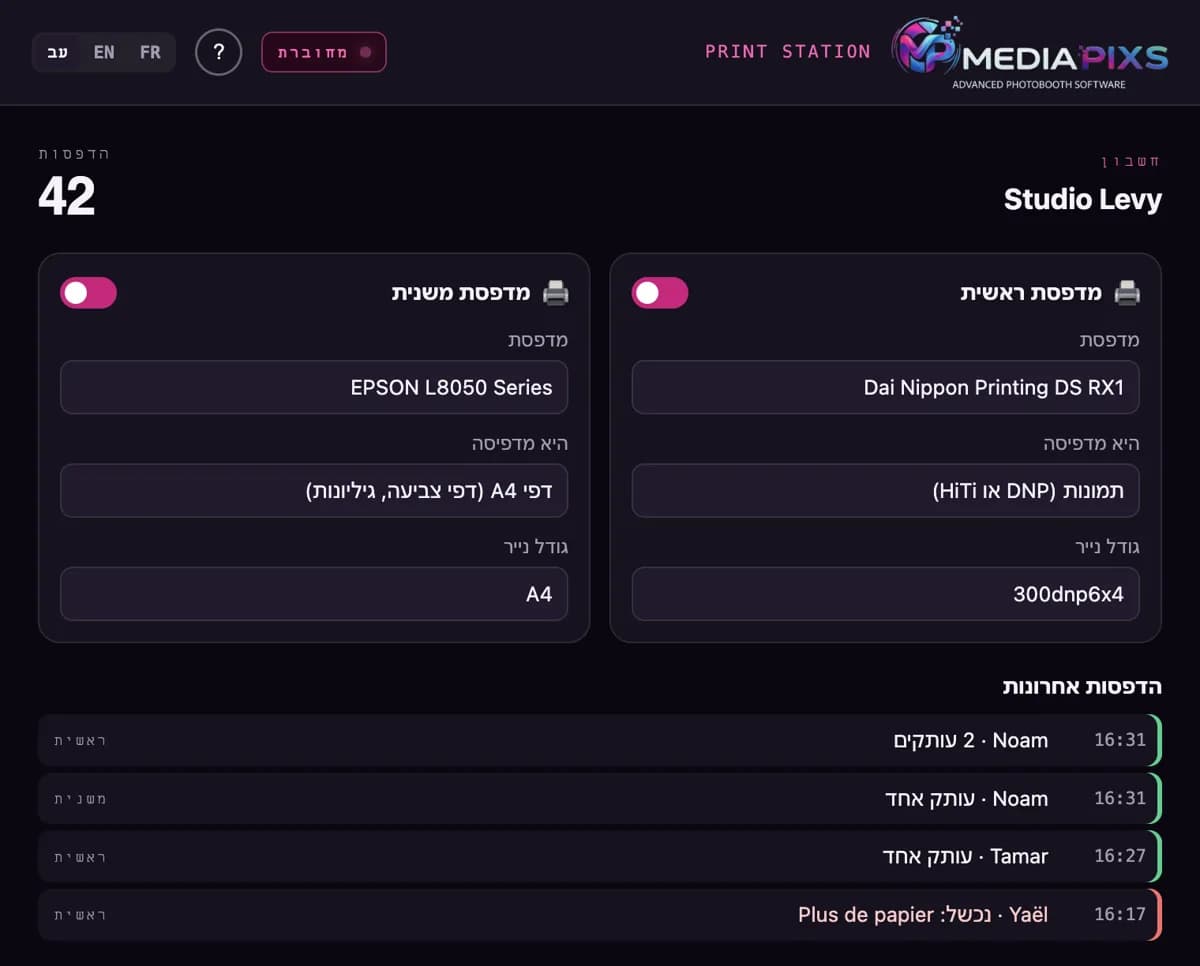
Task: Click the מדפסת משנית card title
Action: tap(461, 293)
